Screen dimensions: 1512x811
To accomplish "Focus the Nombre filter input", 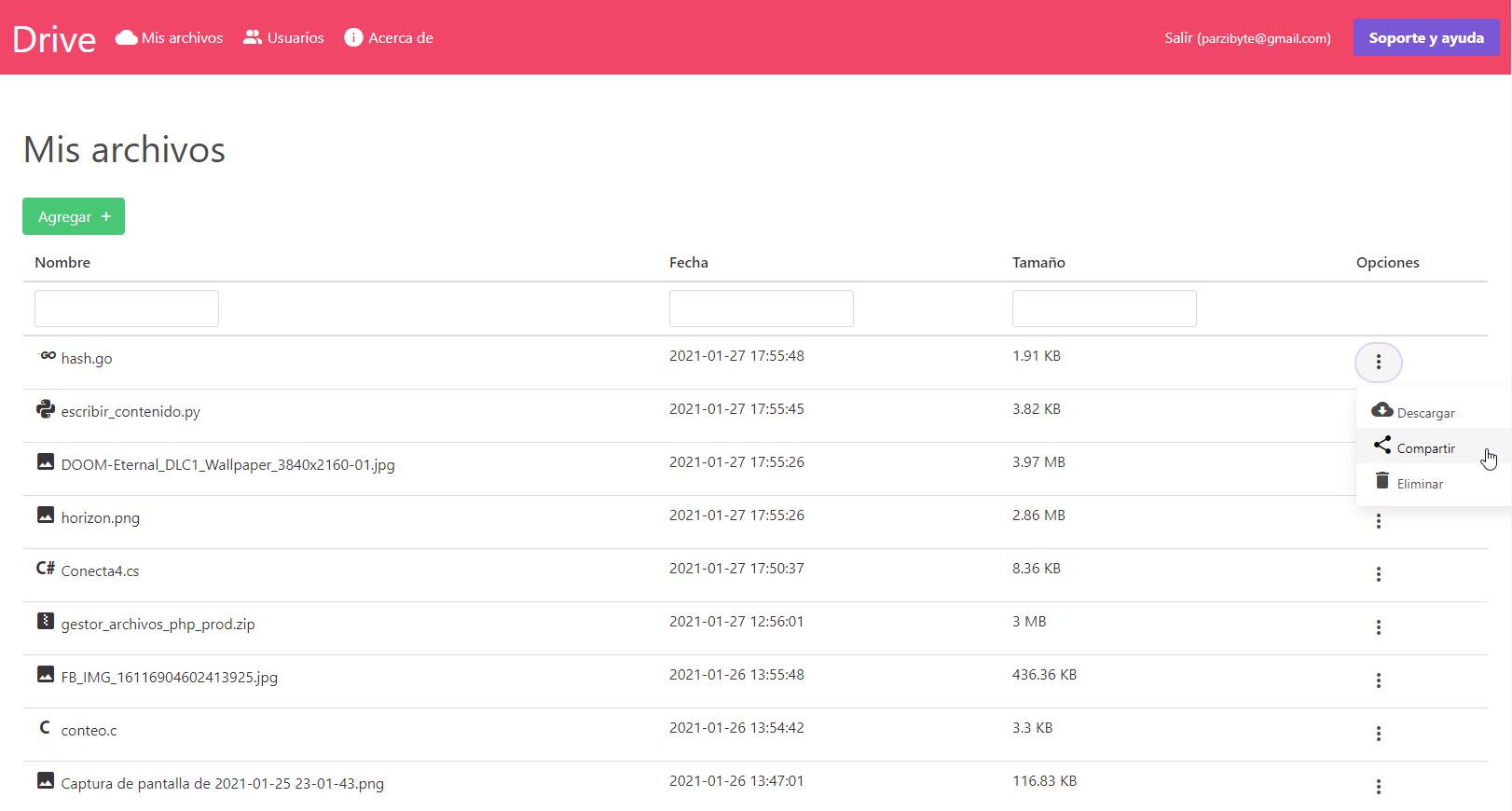I will 127,309.
